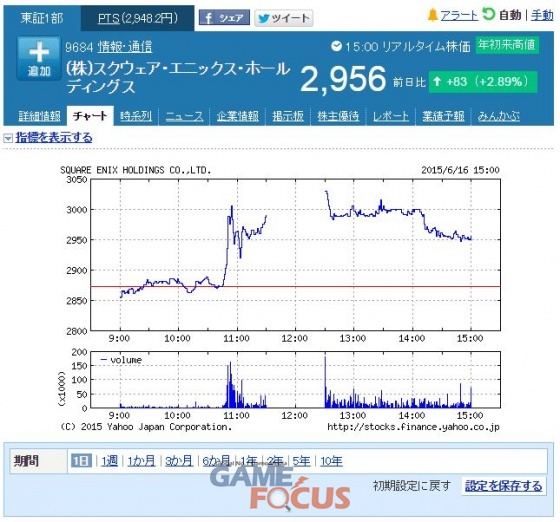Screen dimensions: 560x522
Task: Open the 時系列 time series tab
Action: click(136, 116)
